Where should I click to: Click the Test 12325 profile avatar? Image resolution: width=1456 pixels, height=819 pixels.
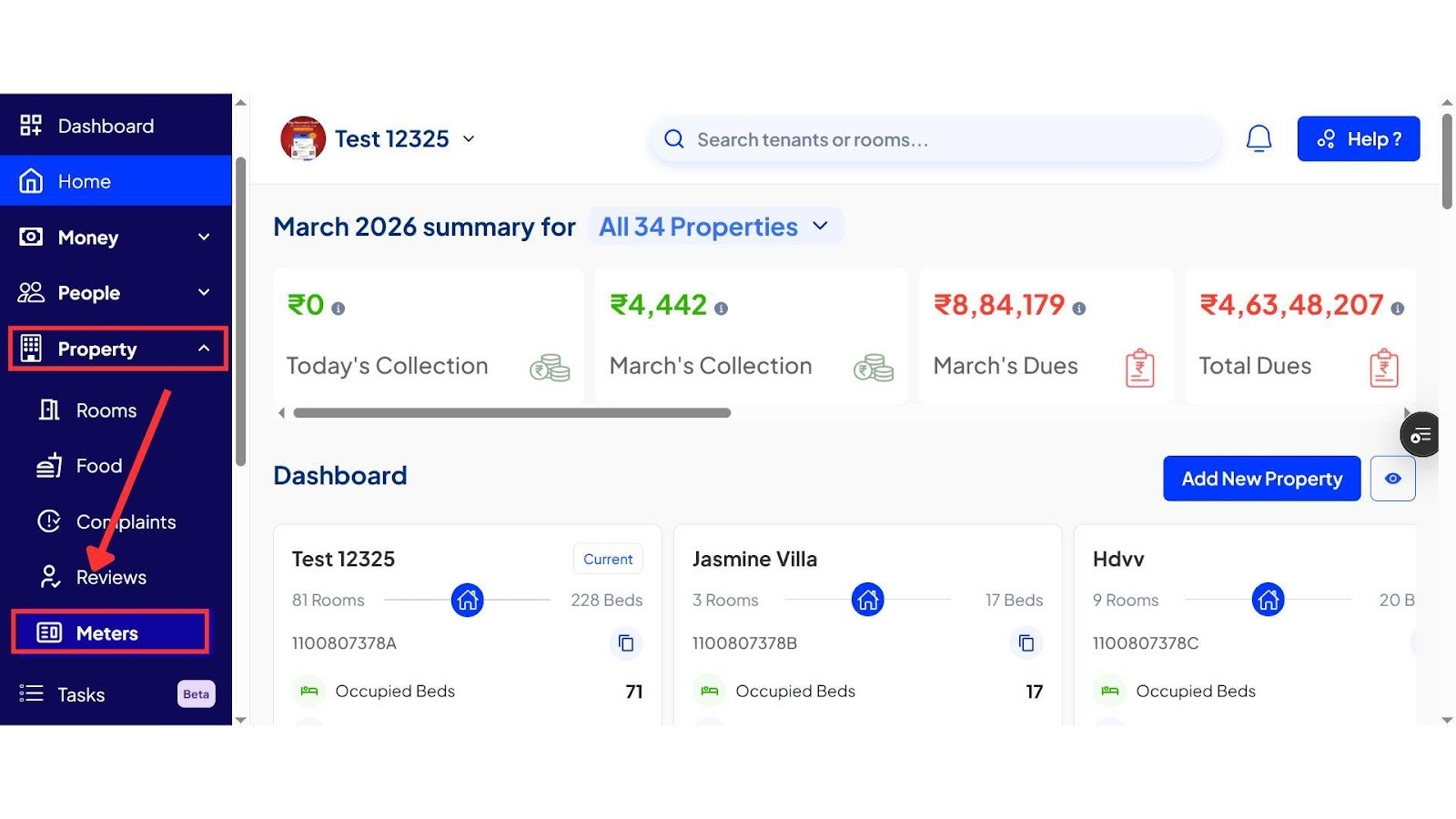click(303, 139)
